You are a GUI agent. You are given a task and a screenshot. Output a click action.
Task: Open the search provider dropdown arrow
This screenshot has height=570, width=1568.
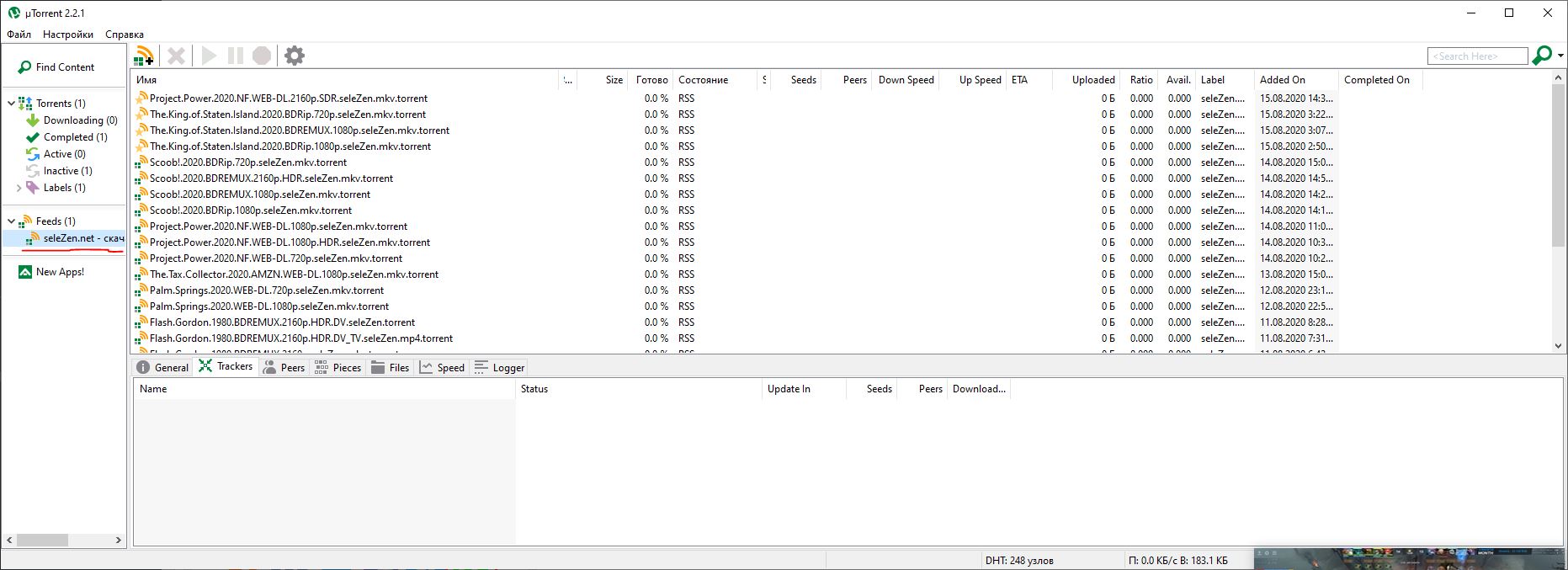[x=1560, y=56]
